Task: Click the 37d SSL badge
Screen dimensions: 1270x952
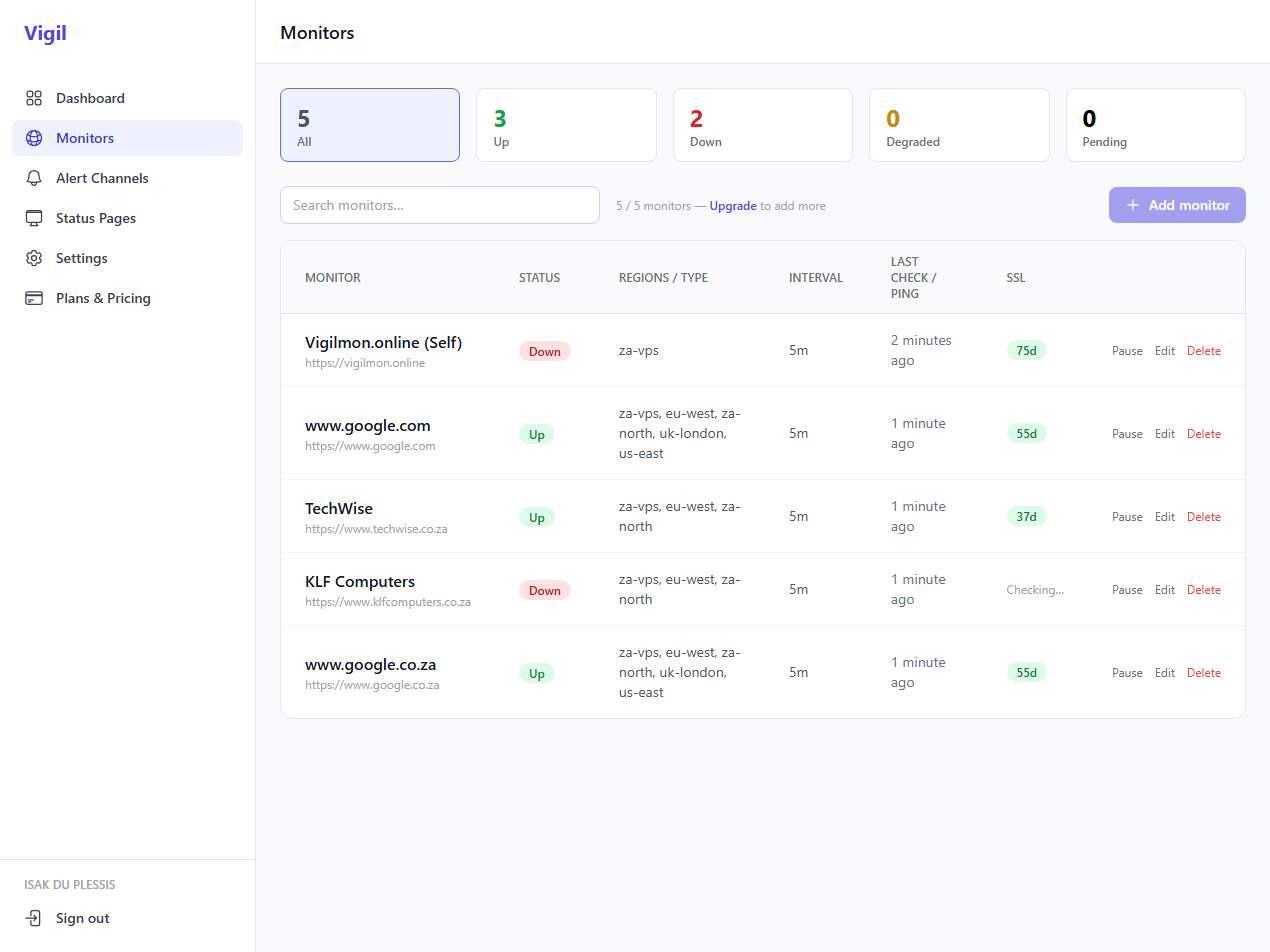Action: pos(1026,516)
